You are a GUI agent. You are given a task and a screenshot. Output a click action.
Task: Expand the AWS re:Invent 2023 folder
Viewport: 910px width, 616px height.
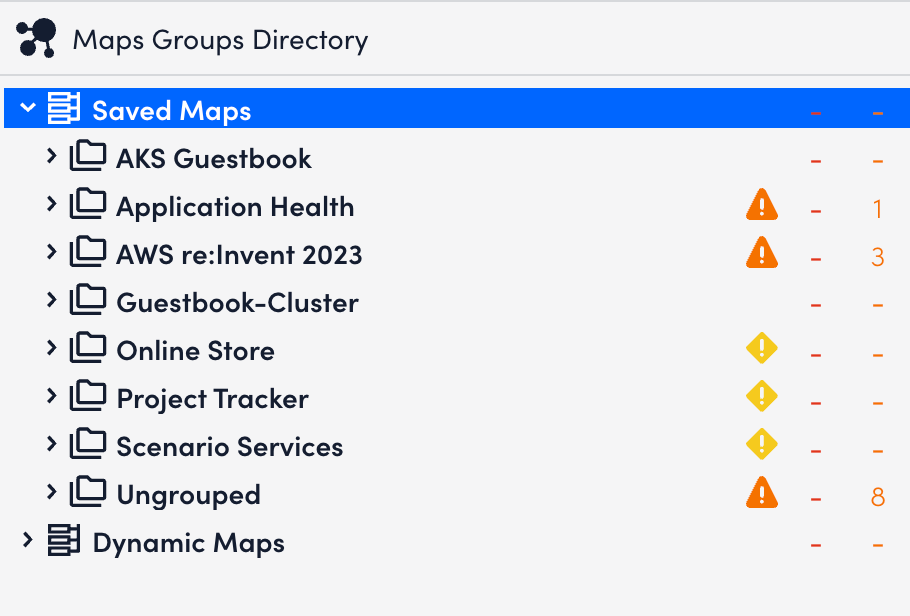(52, 252)
